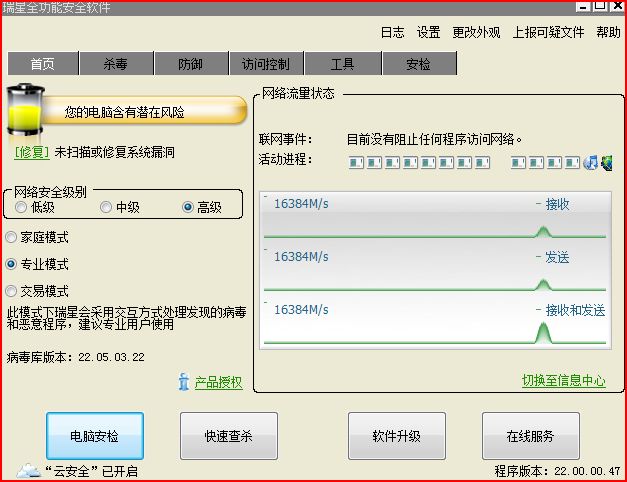Click the product license info icon

click(x=184, y=382)
